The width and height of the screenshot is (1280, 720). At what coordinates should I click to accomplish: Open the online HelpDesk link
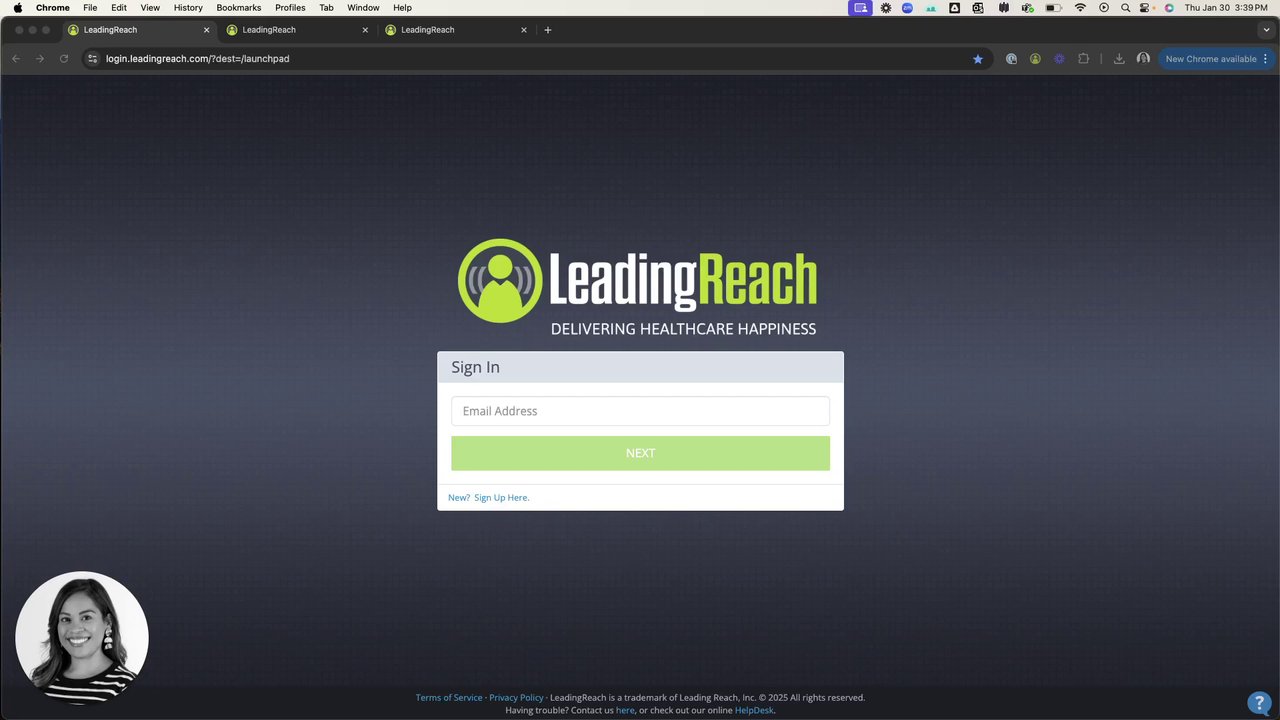[754, 710]
